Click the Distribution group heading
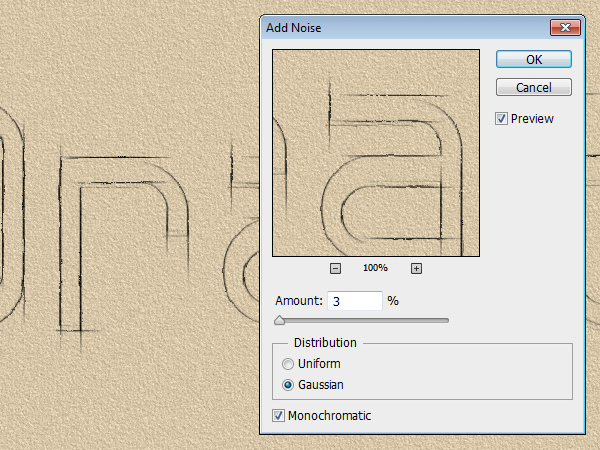600x450 pixels. [325, 343]
